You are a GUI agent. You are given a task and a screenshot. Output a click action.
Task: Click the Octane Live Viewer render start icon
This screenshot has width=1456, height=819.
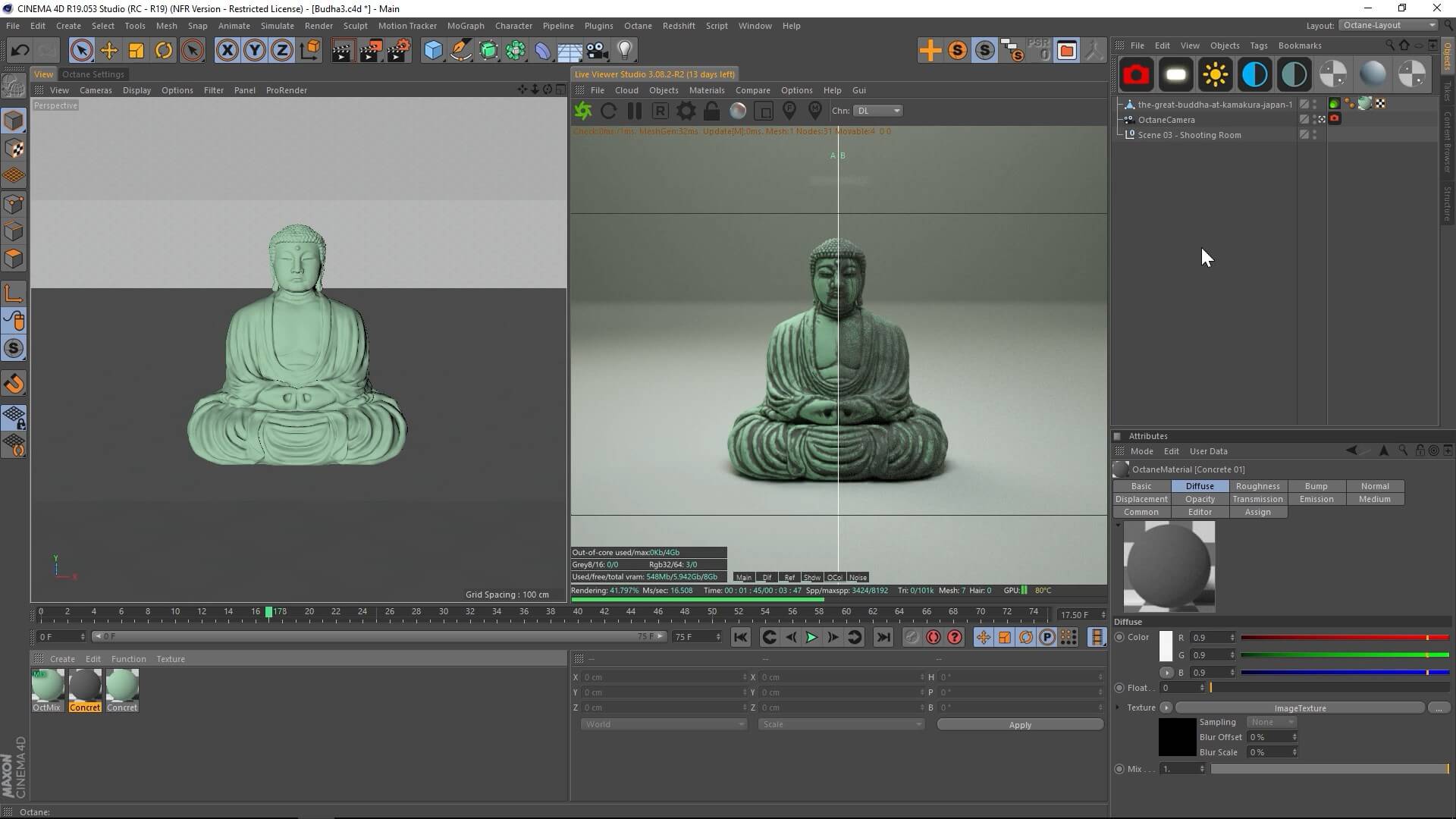click(x=582, y=111)
